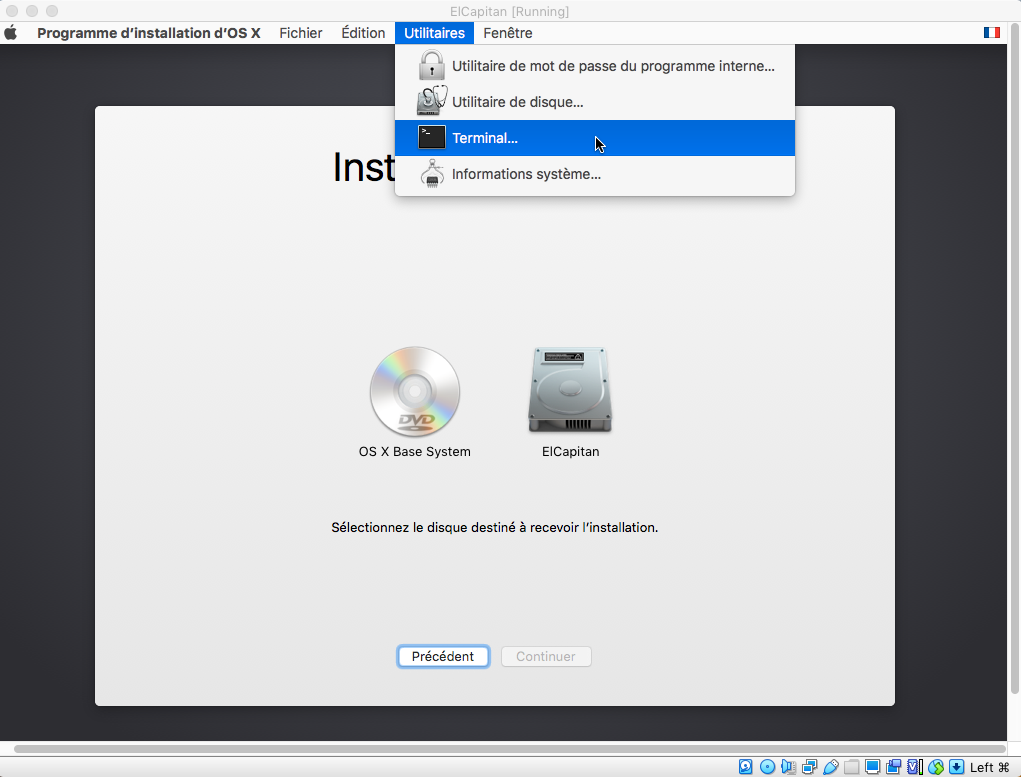
Task: Choose Informations système… menu entry
Action: (594, 174)
